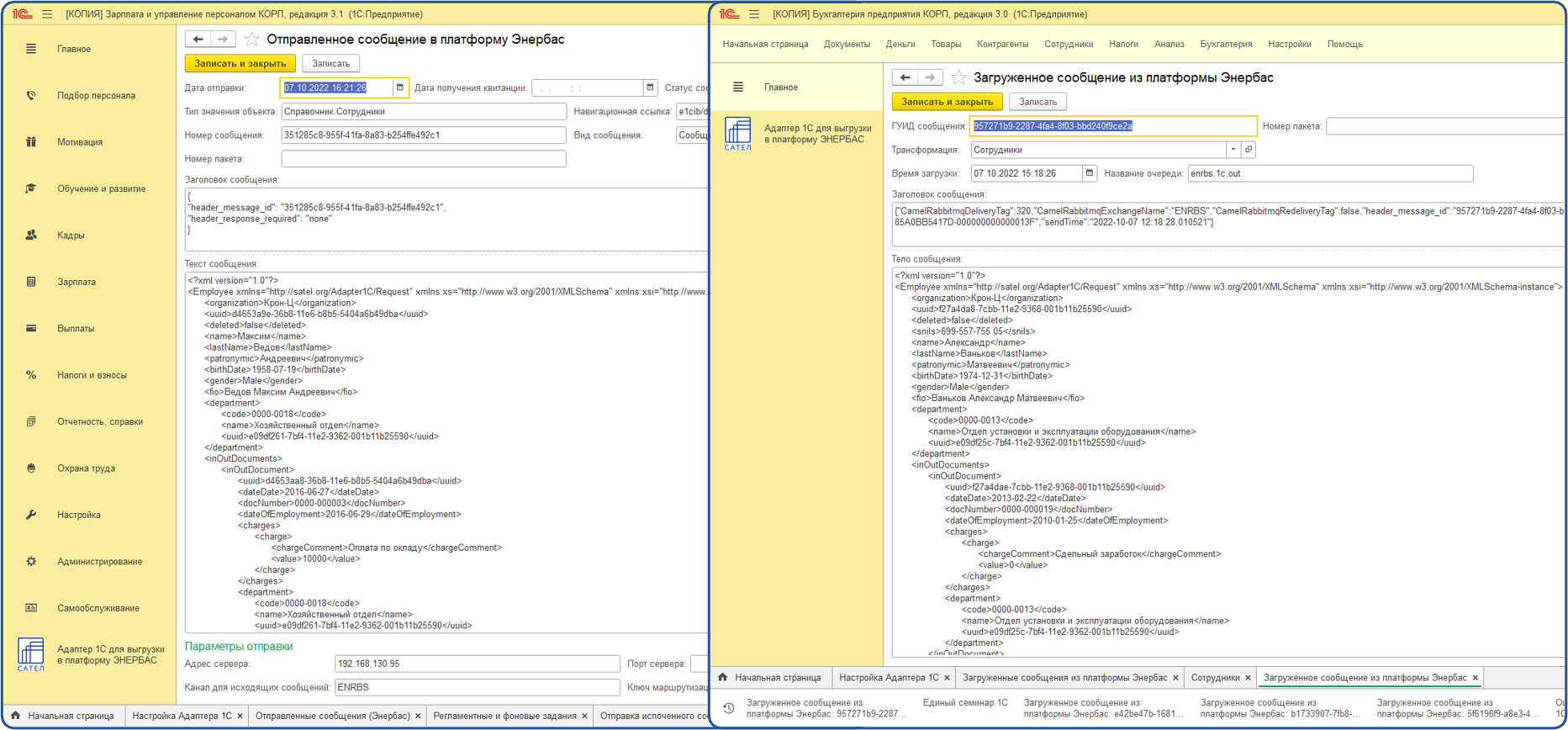Open Отчетность, справки sidebar icon
This screenshot has height=730, width=1568.
(31, 421)
